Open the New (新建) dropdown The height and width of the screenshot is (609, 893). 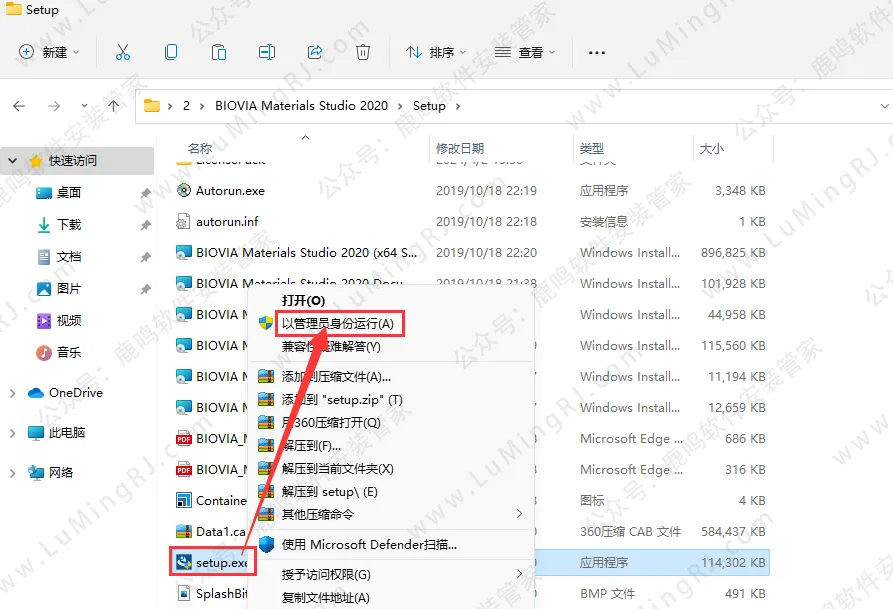49,52
